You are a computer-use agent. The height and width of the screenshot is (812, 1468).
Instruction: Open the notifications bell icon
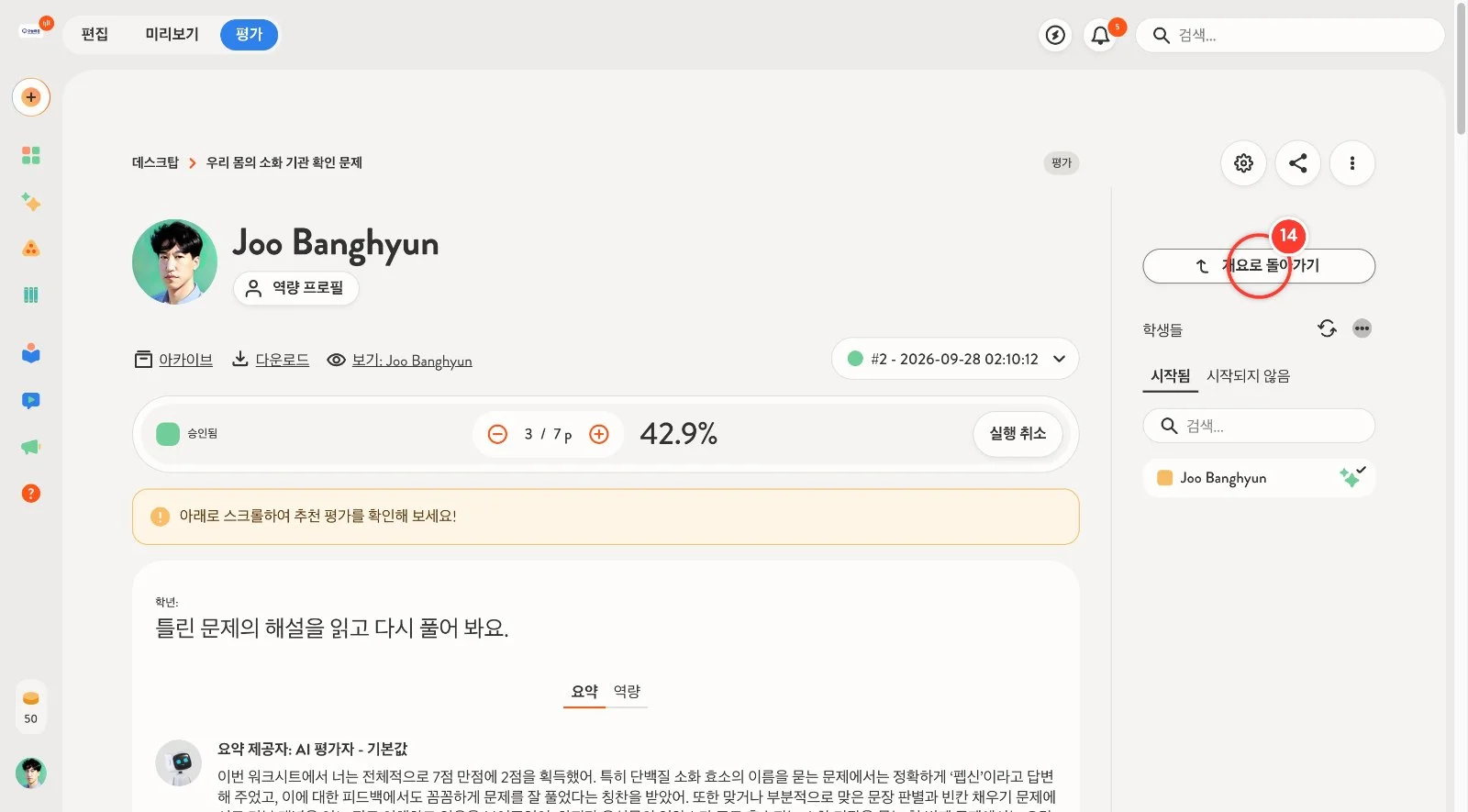click(x=1100, y=35)
